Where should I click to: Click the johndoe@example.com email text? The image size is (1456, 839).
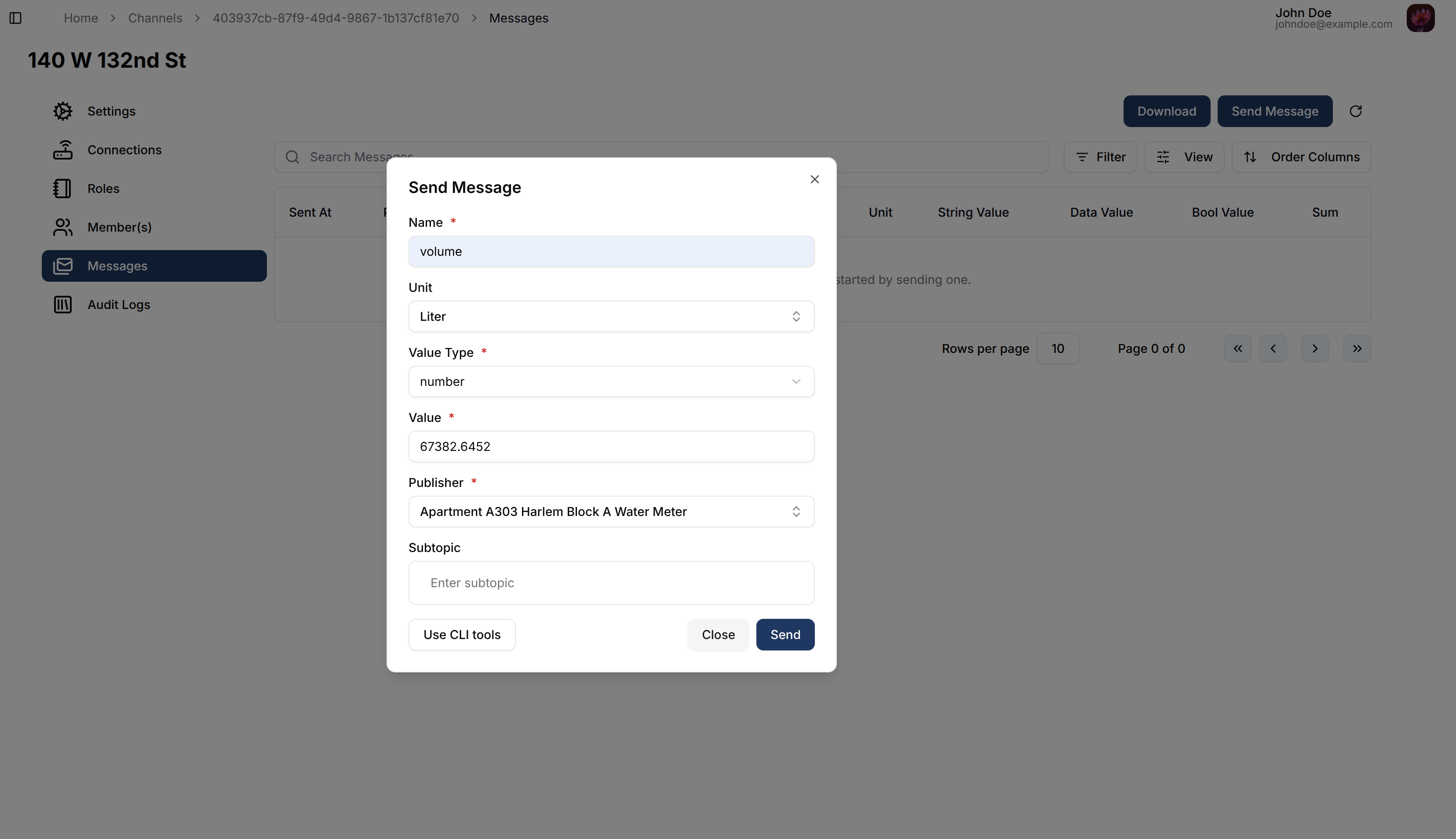(1333, 24)
